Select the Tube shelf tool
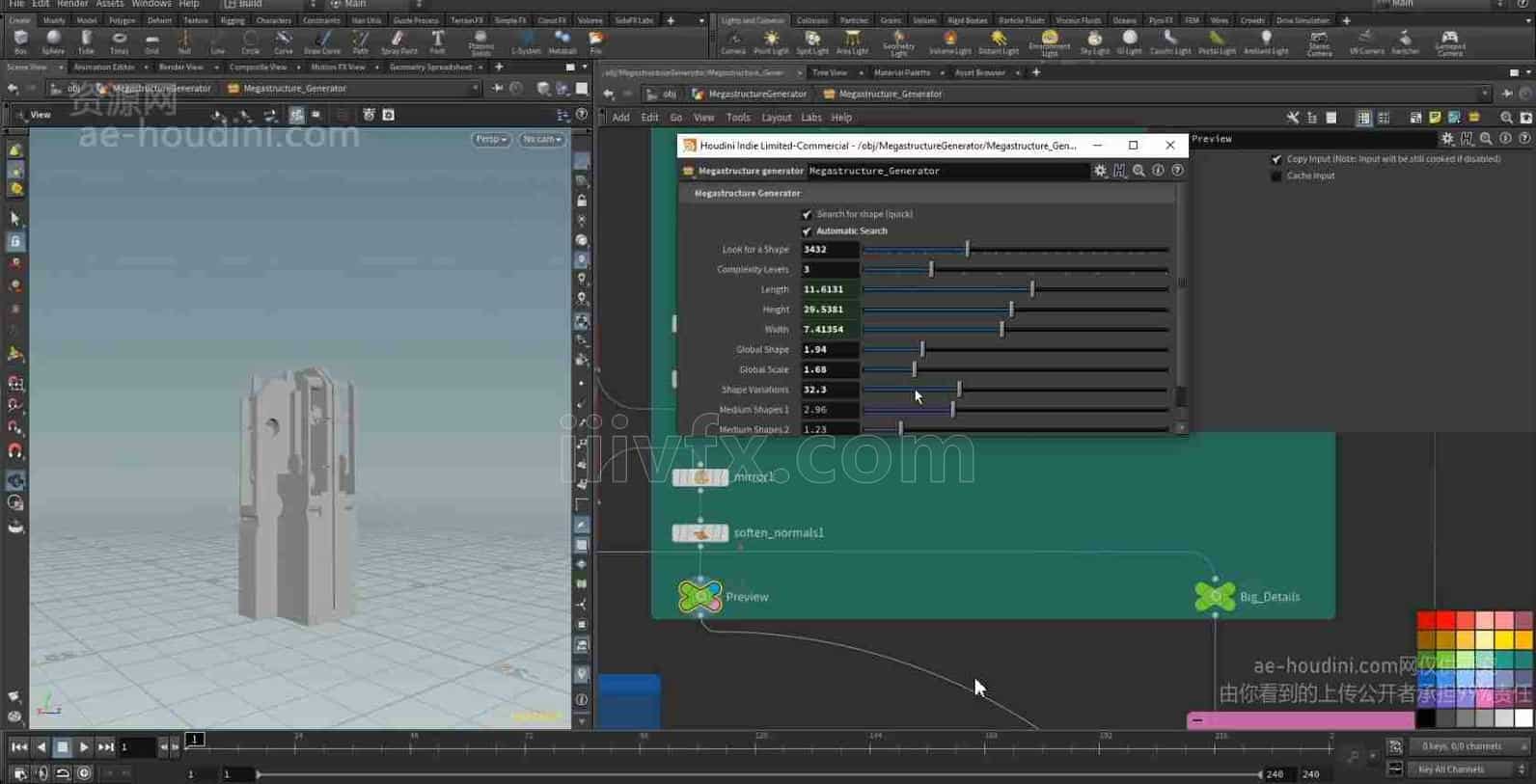This screenshot has width=1536, height=784. pyautogui.click(x=86, y=41)
